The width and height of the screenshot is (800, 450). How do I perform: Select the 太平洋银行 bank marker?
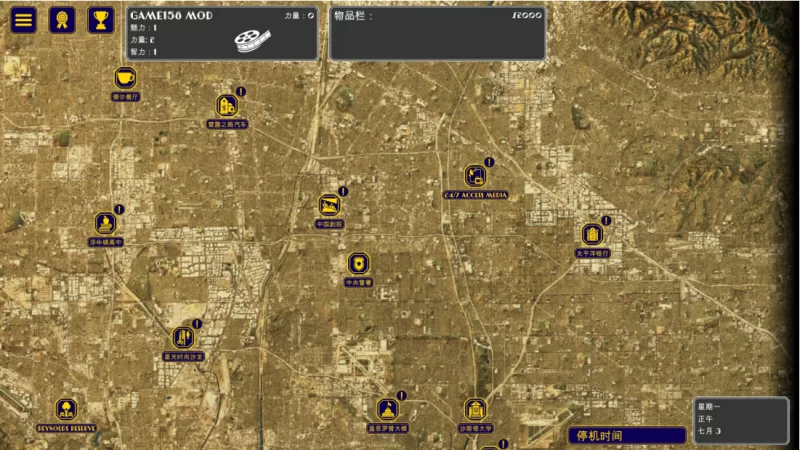(592, 234)
